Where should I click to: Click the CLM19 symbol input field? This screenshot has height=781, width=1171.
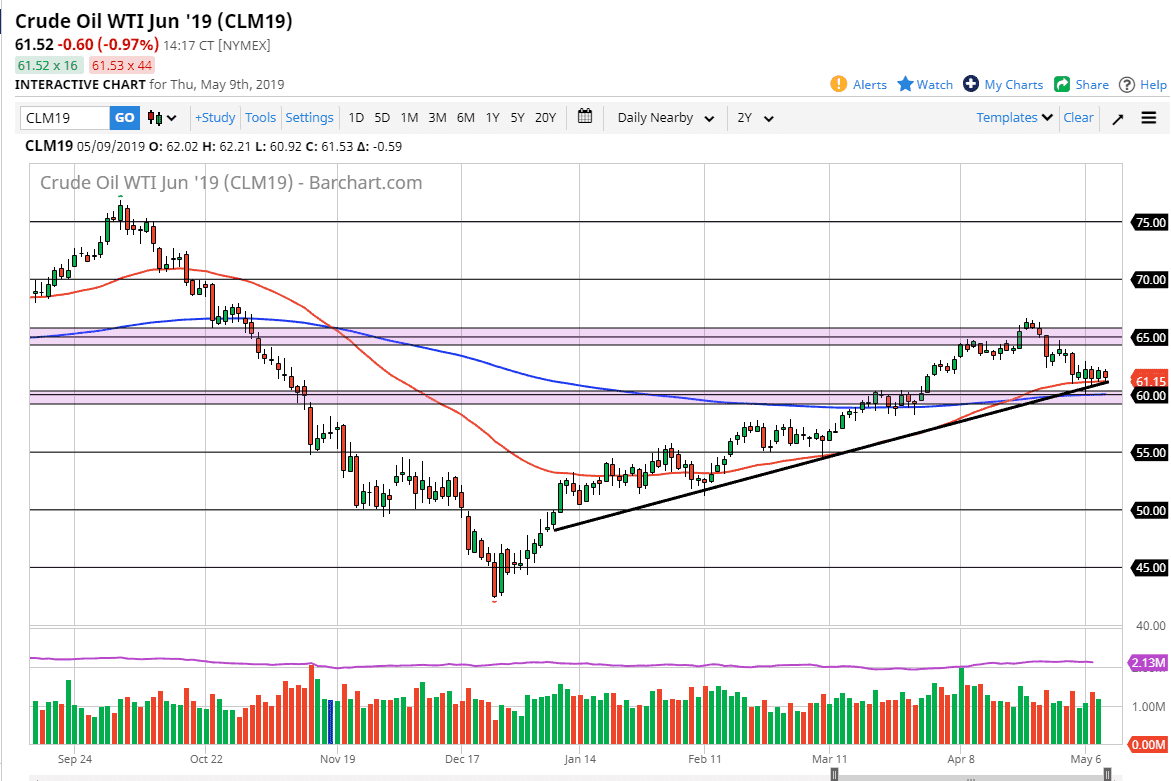tap(62, 117)
